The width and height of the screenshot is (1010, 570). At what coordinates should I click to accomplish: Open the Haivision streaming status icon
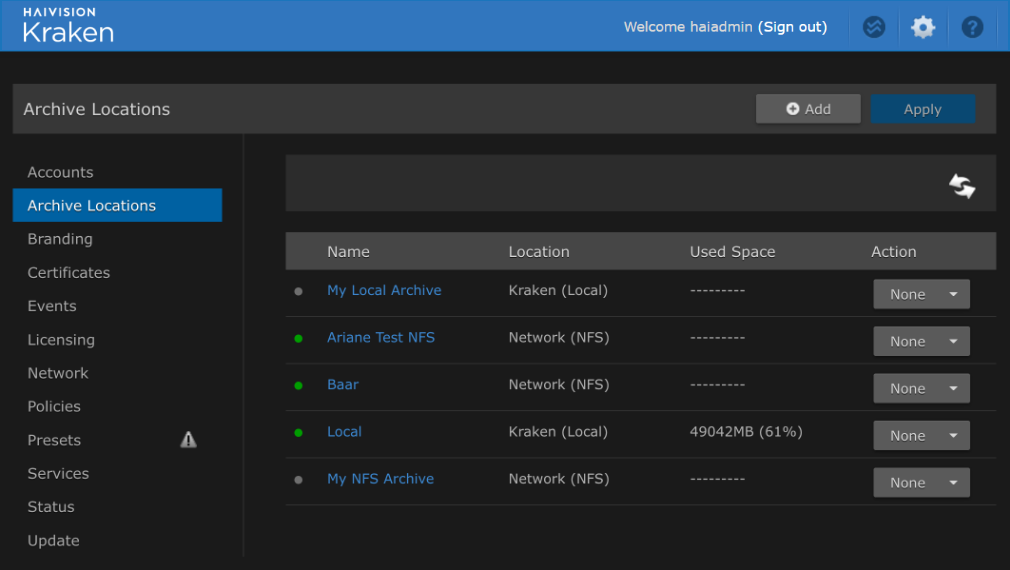pyautogui.click(x=874, y=27)
